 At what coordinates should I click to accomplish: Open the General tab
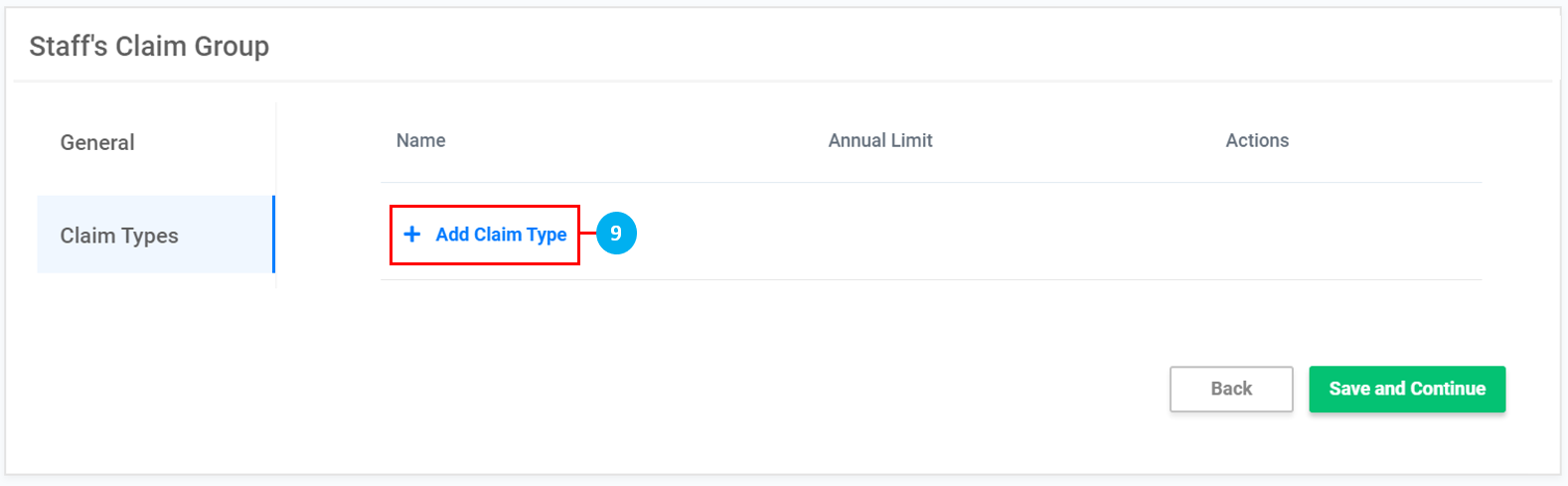click(x=97, y=142)
